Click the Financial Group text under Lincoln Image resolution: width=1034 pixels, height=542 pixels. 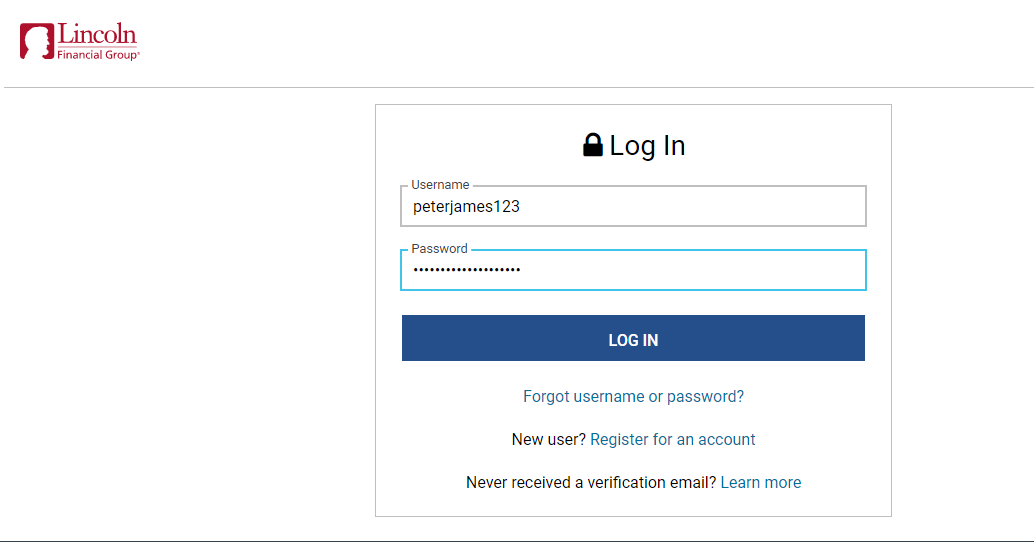point(98,56)
